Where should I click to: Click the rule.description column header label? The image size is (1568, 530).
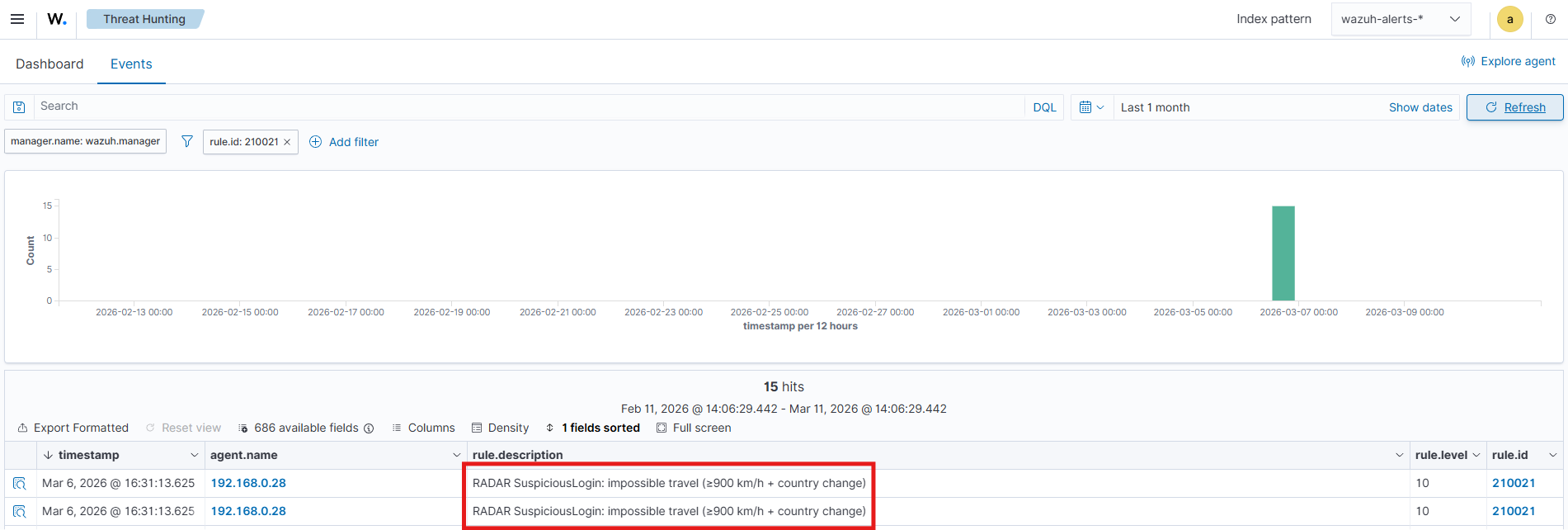pos(517,455)
